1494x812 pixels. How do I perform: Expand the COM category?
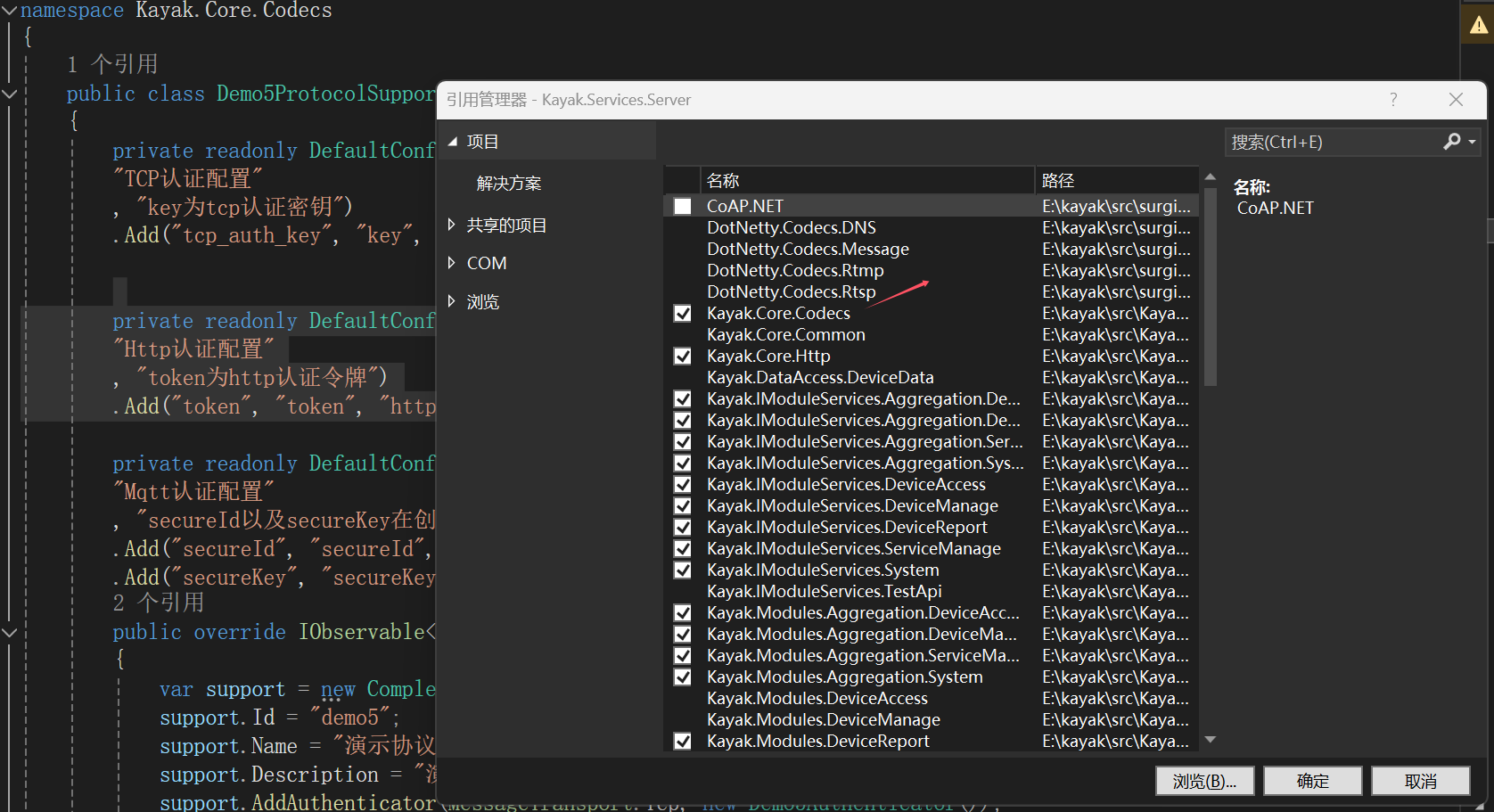point(452,263)
